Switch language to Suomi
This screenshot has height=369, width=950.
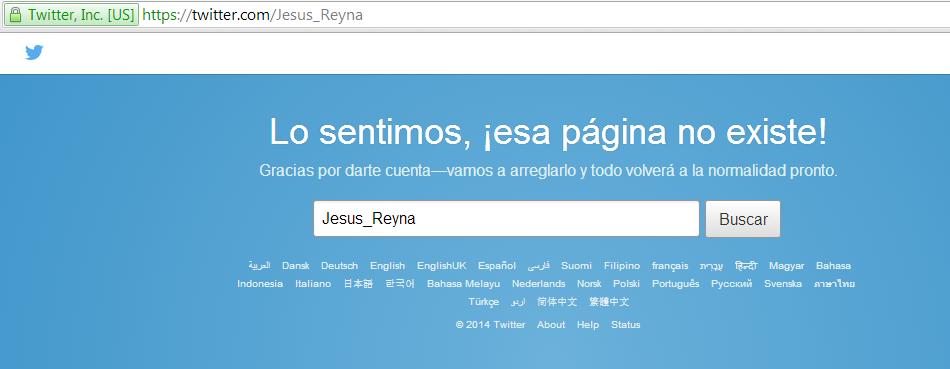pyautogui.click(x=576, y=265)
